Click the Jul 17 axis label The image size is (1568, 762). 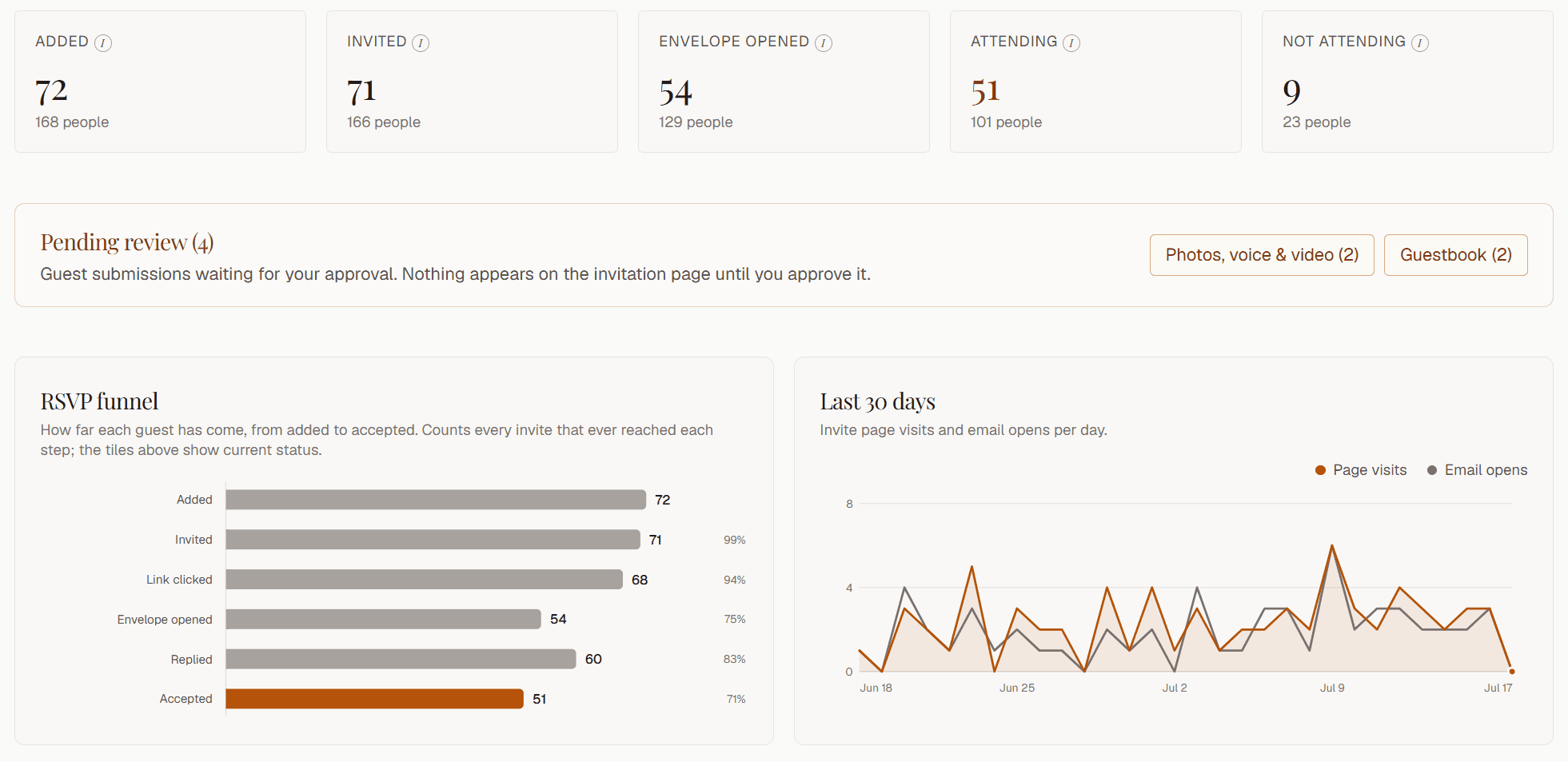coord(1498,688)
